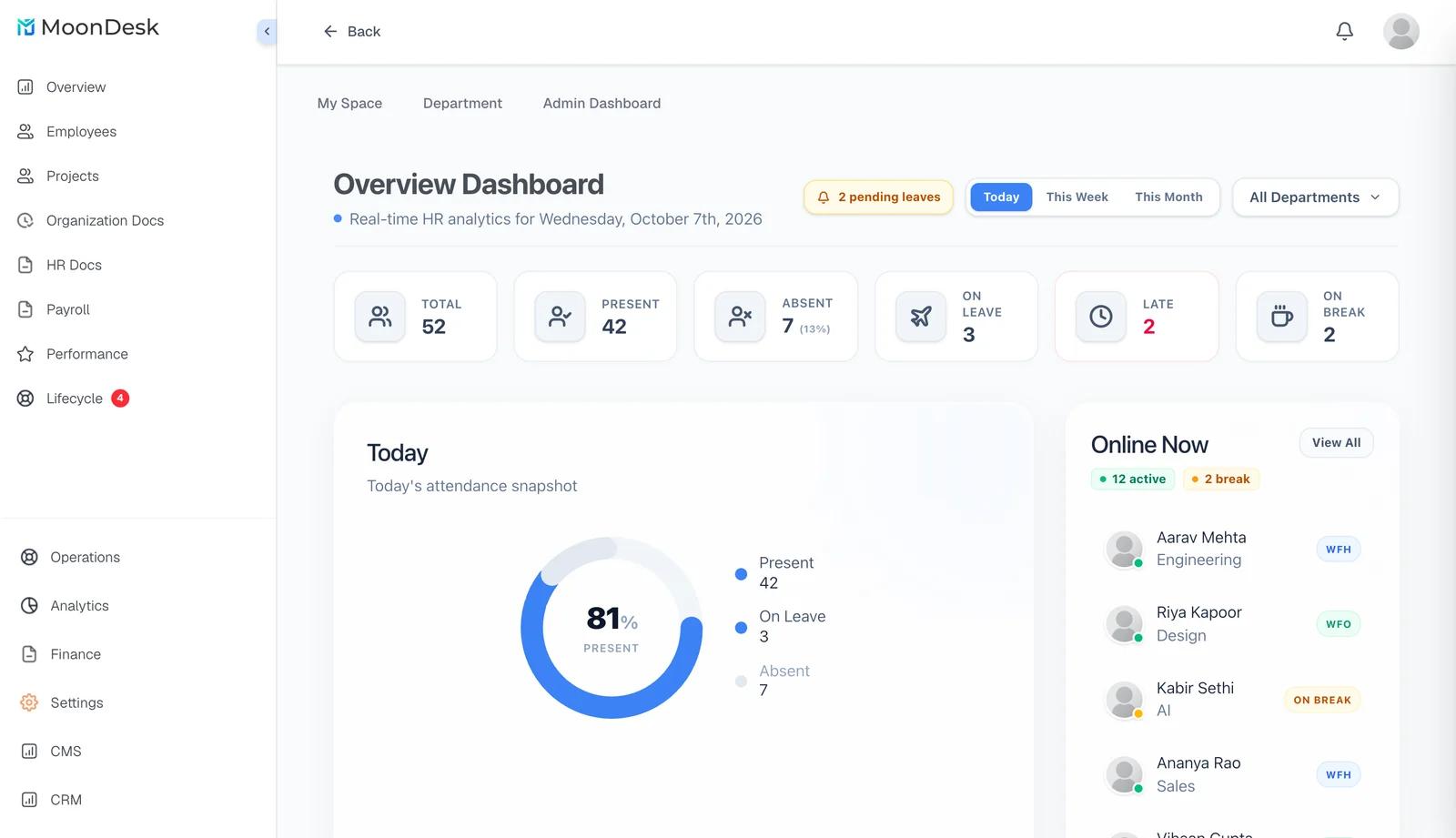Select the This Week time range
The height and width of the screenshot is (838, 1456).
tap(1077, 197)
